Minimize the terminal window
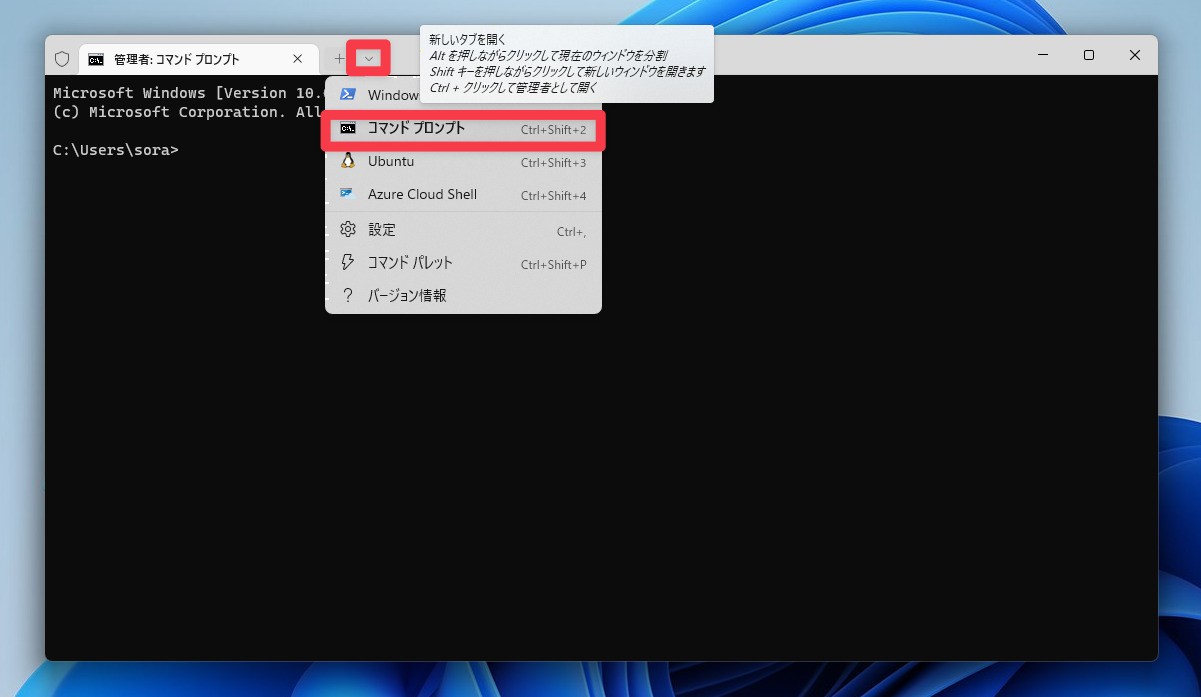The height and width of the screenshot is (697, 1201). (1043, 55)
